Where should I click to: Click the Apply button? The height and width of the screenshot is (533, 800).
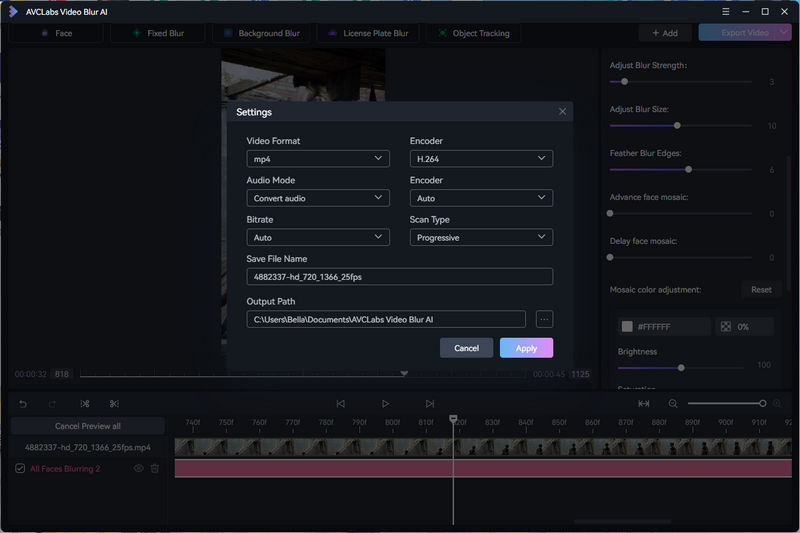(526, 348)
